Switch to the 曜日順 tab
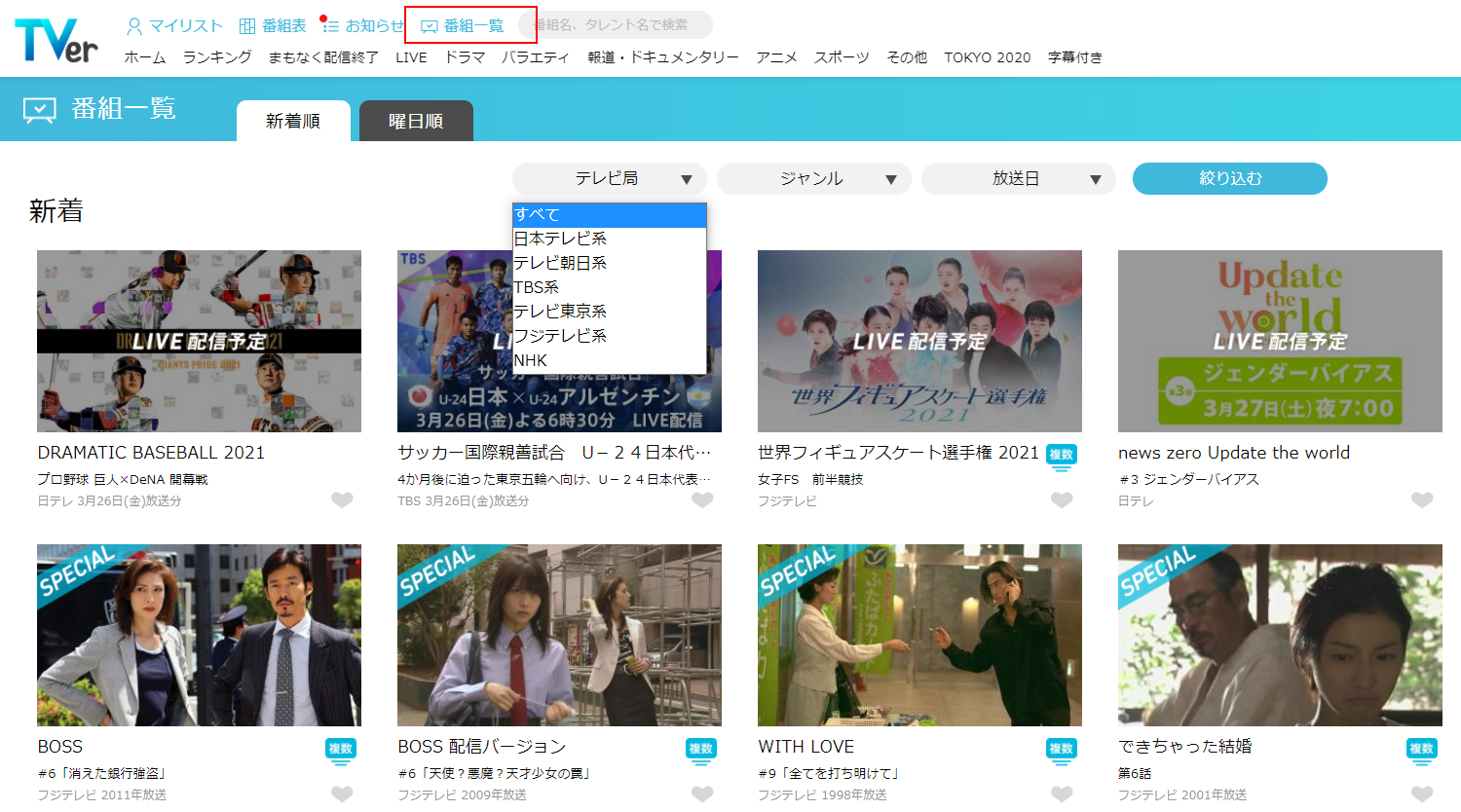This screenshot has height=812, width=1461. pos(416,121)
